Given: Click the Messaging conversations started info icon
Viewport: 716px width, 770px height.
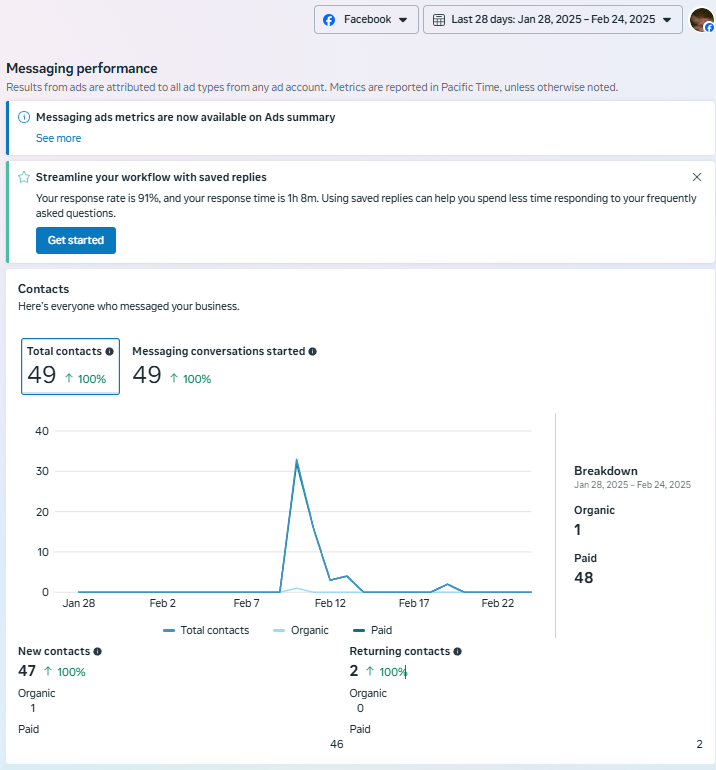Looking at the screenshot, I should pos(313,352).
